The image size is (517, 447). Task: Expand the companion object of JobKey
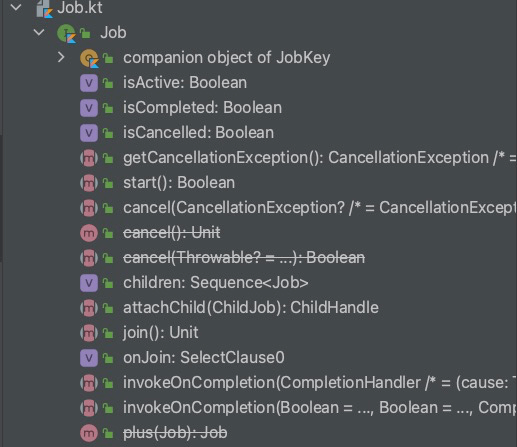(x=61, y=57)
